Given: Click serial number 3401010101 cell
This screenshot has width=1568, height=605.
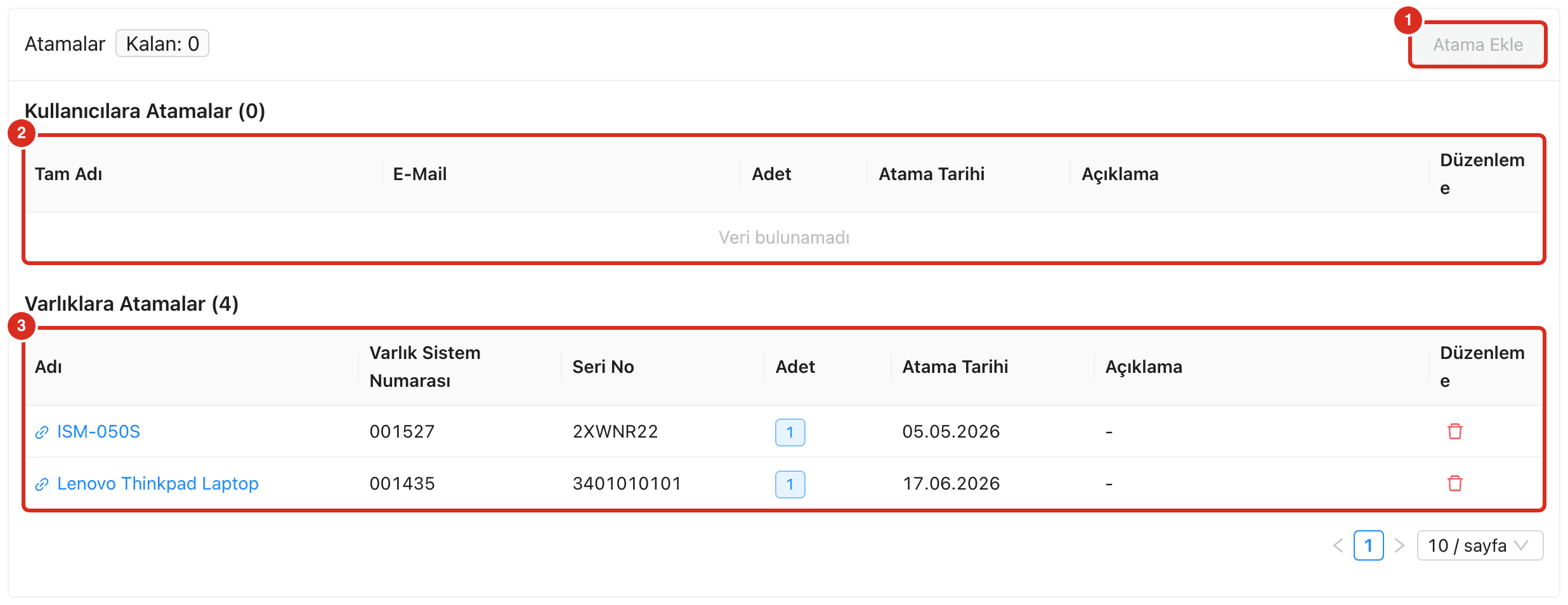Looking at the screenshot, I should pyautogui.click(x=627, y=484).
